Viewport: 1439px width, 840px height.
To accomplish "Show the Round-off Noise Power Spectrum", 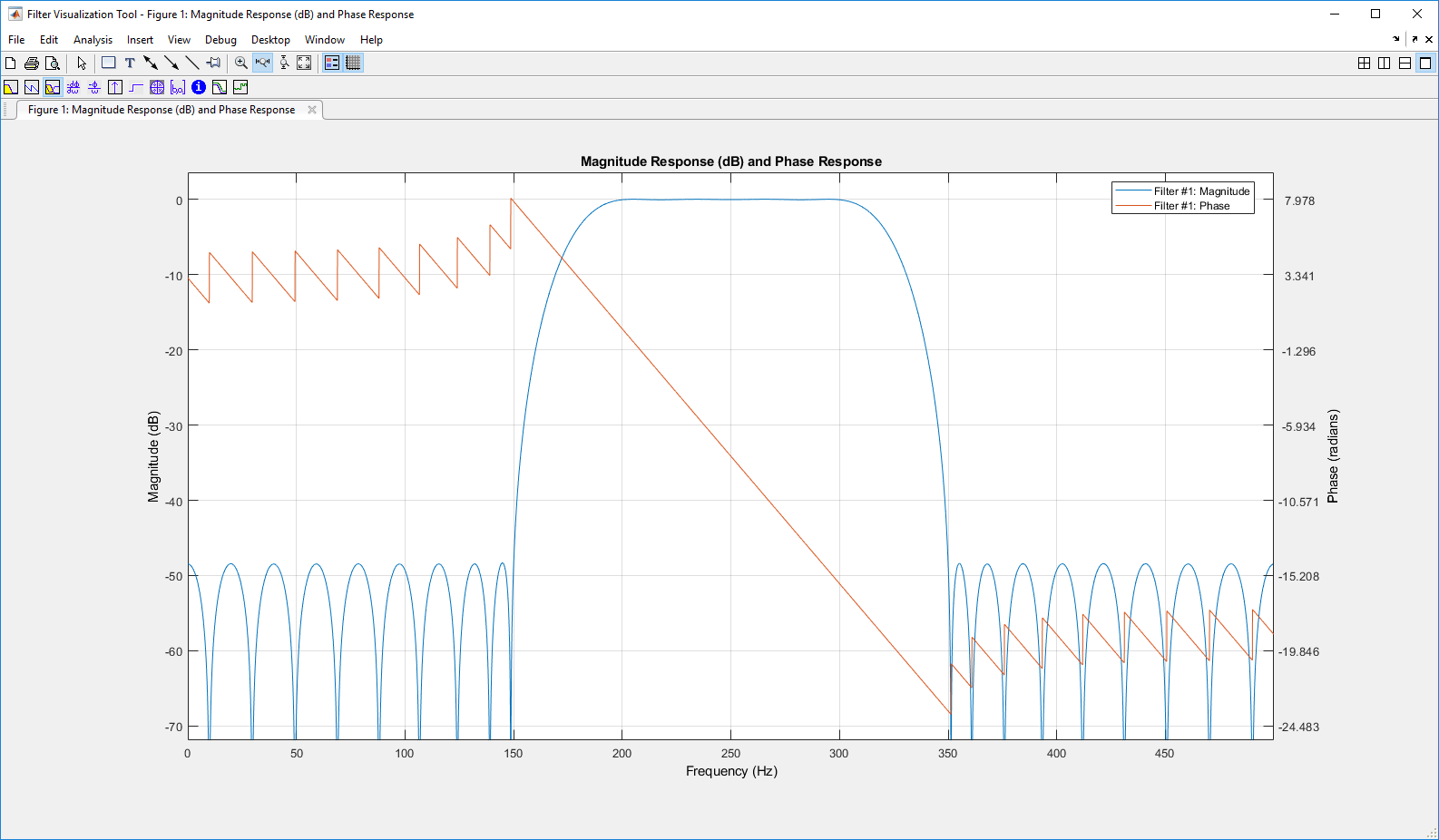I will (240, 87).
